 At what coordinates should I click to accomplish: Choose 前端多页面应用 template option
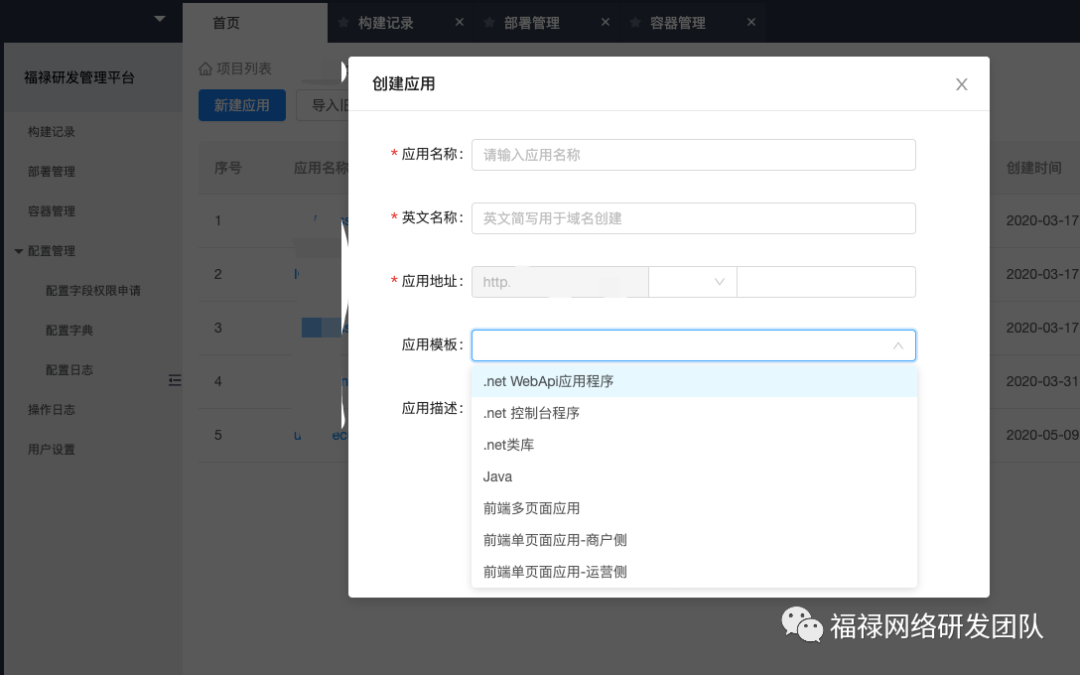pyautogui.click(x=694, y=508)
